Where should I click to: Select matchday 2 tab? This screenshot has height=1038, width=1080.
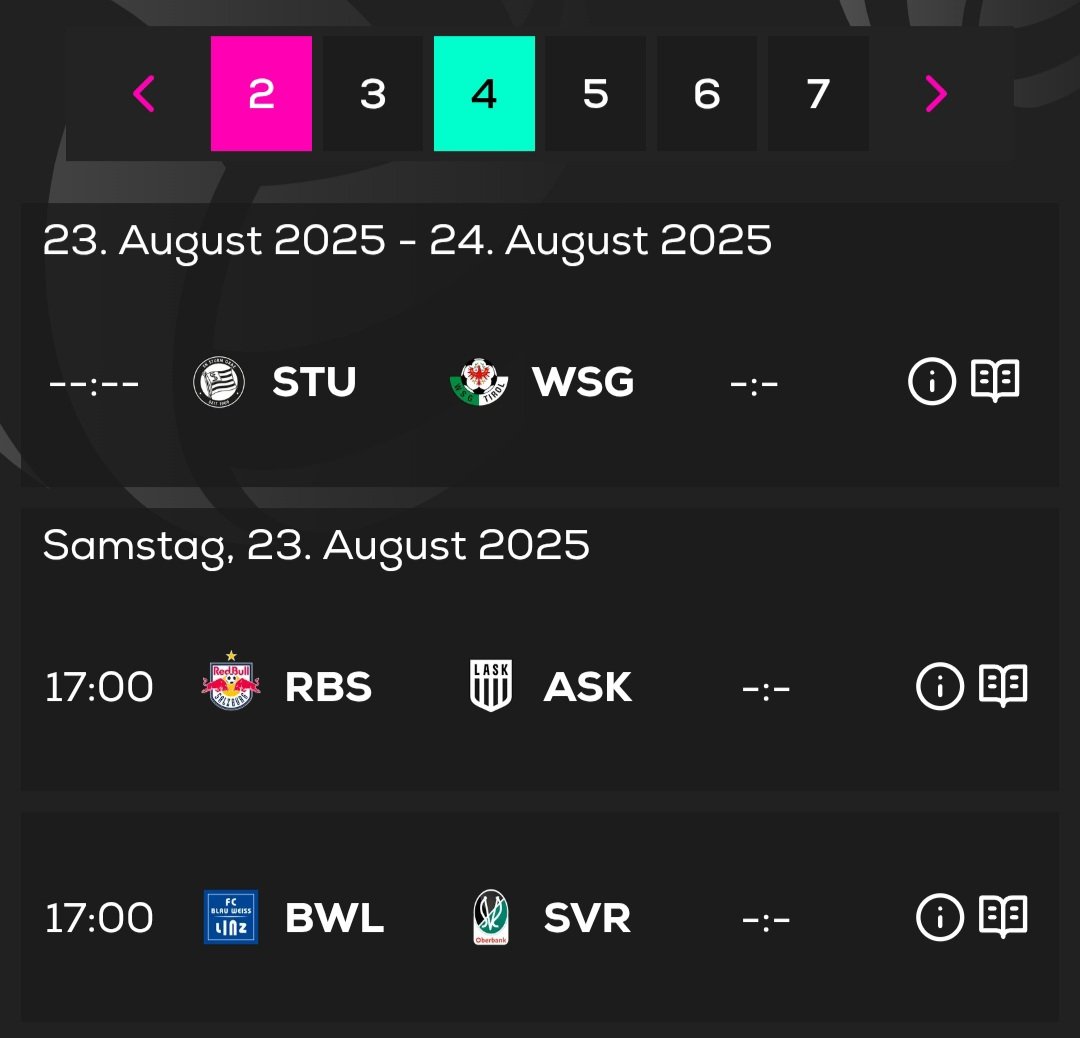tap(261, 94)
